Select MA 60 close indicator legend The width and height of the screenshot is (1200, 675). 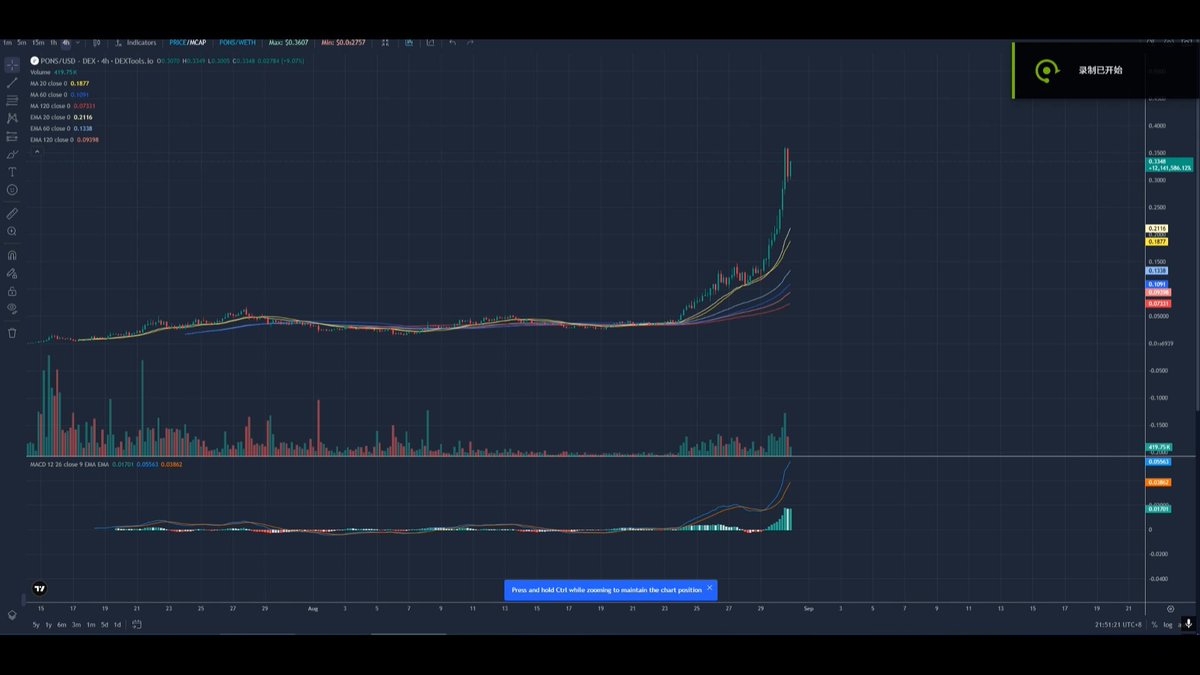[60, 94]
